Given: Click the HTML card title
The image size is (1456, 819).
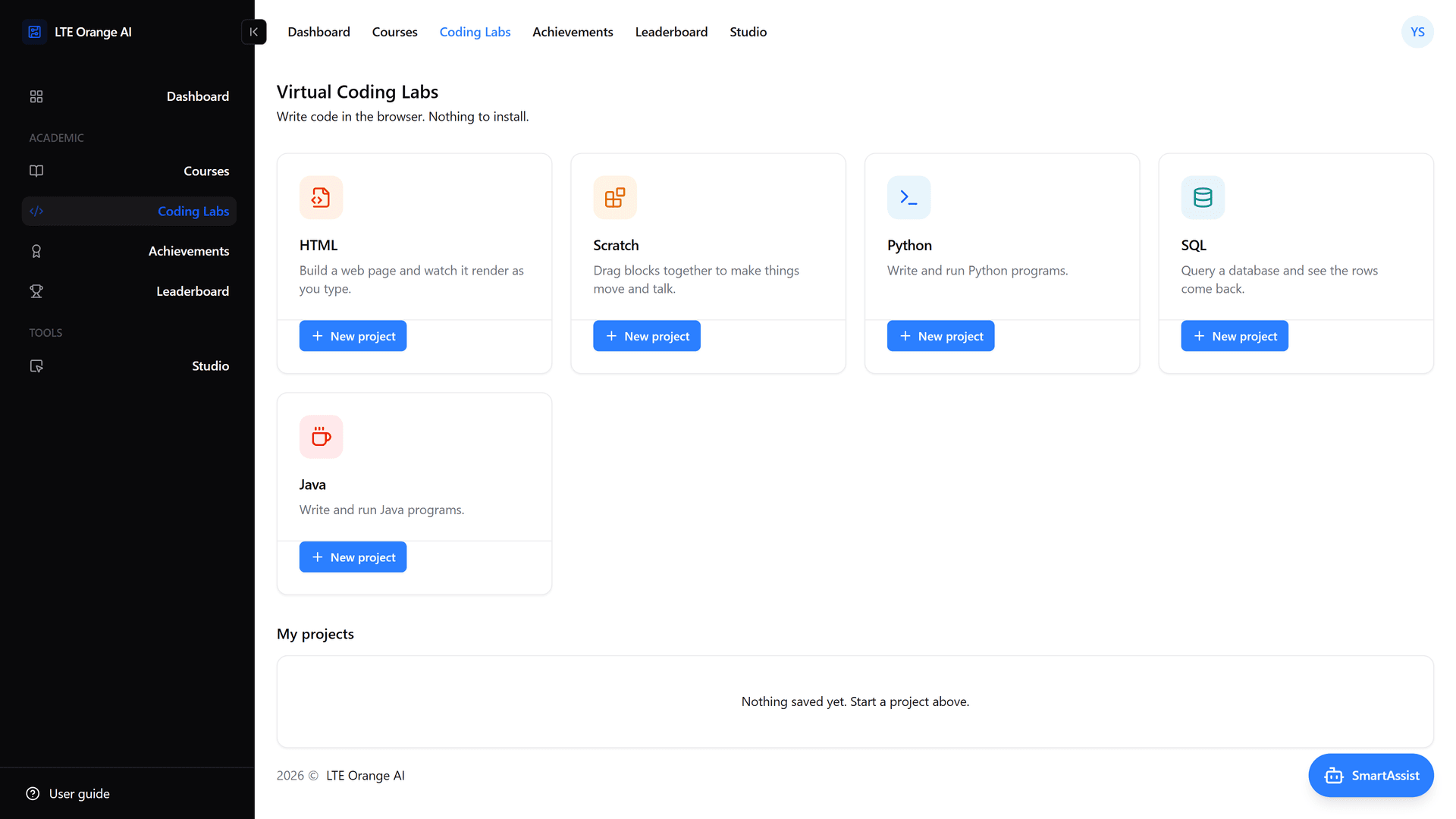Looking at the screenshot, I should 318,246.
